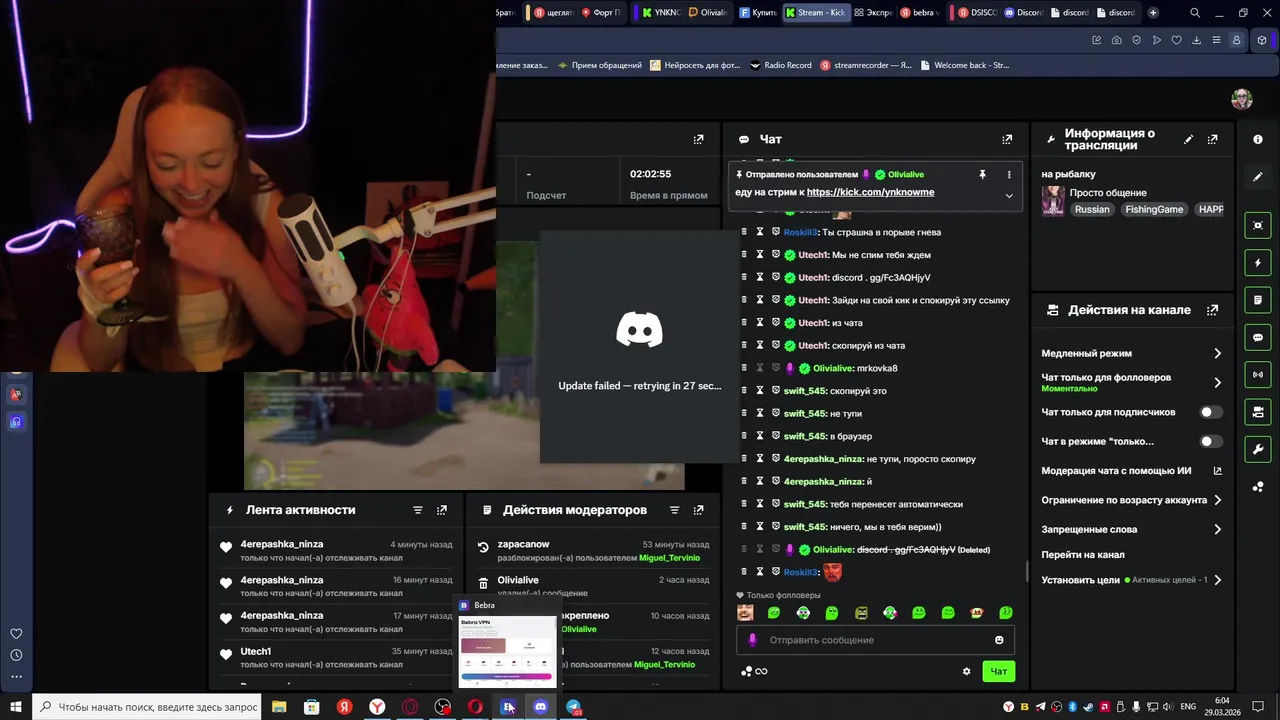Image resolution: width=1280 pixels, height=720 pixels.
Task: Open AI chat moderation external link
Action: click(1217, 471)
